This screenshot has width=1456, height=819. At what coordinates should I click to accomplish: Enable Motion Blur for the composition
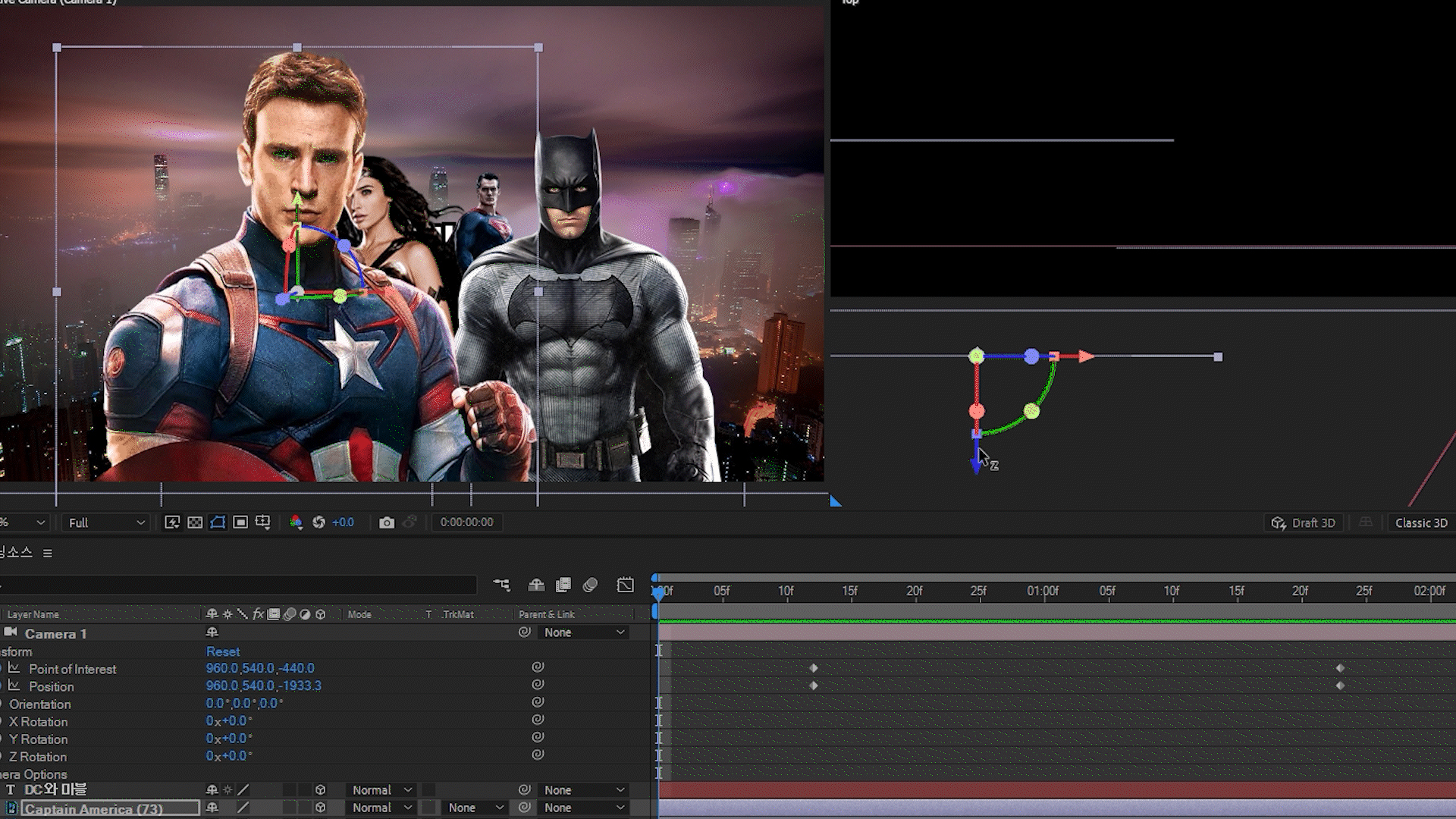(590, 585)
